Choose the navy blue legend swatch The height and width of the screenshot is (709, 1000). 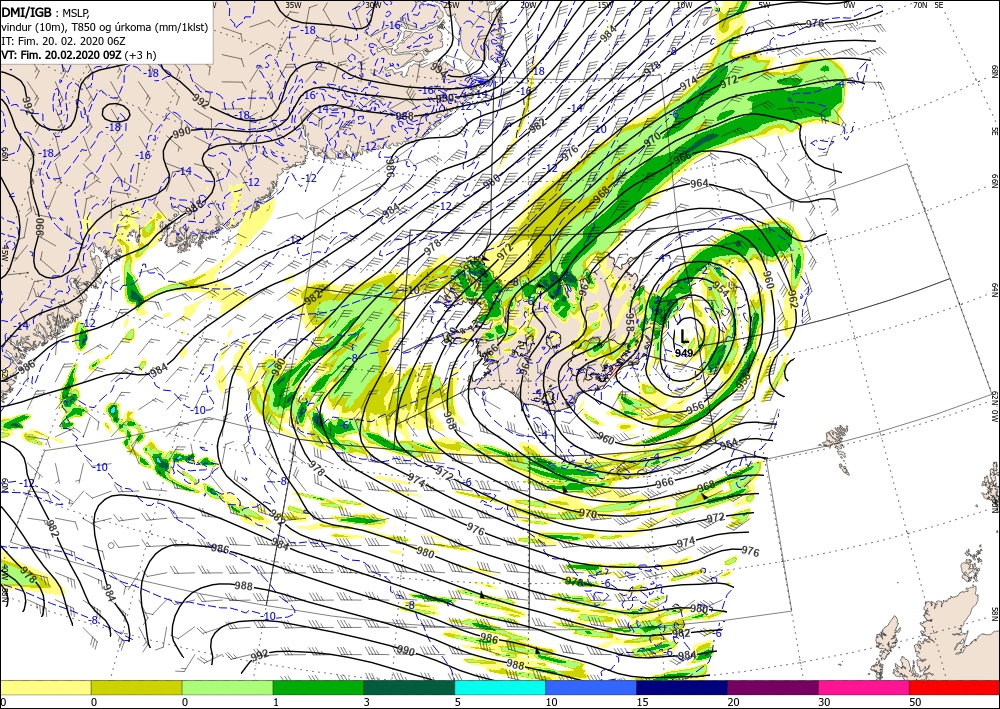click(682, 687)
